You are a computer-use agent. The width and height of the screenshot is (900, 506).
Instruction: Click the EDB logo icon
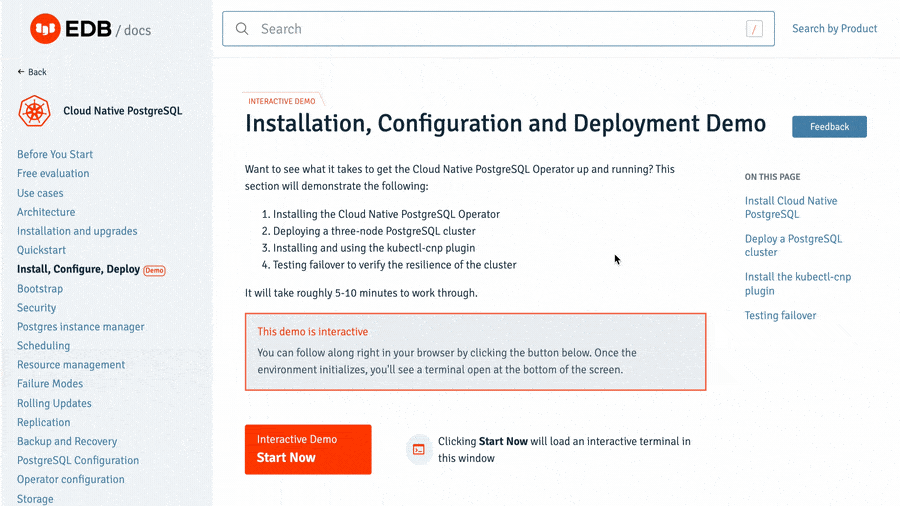45,29
